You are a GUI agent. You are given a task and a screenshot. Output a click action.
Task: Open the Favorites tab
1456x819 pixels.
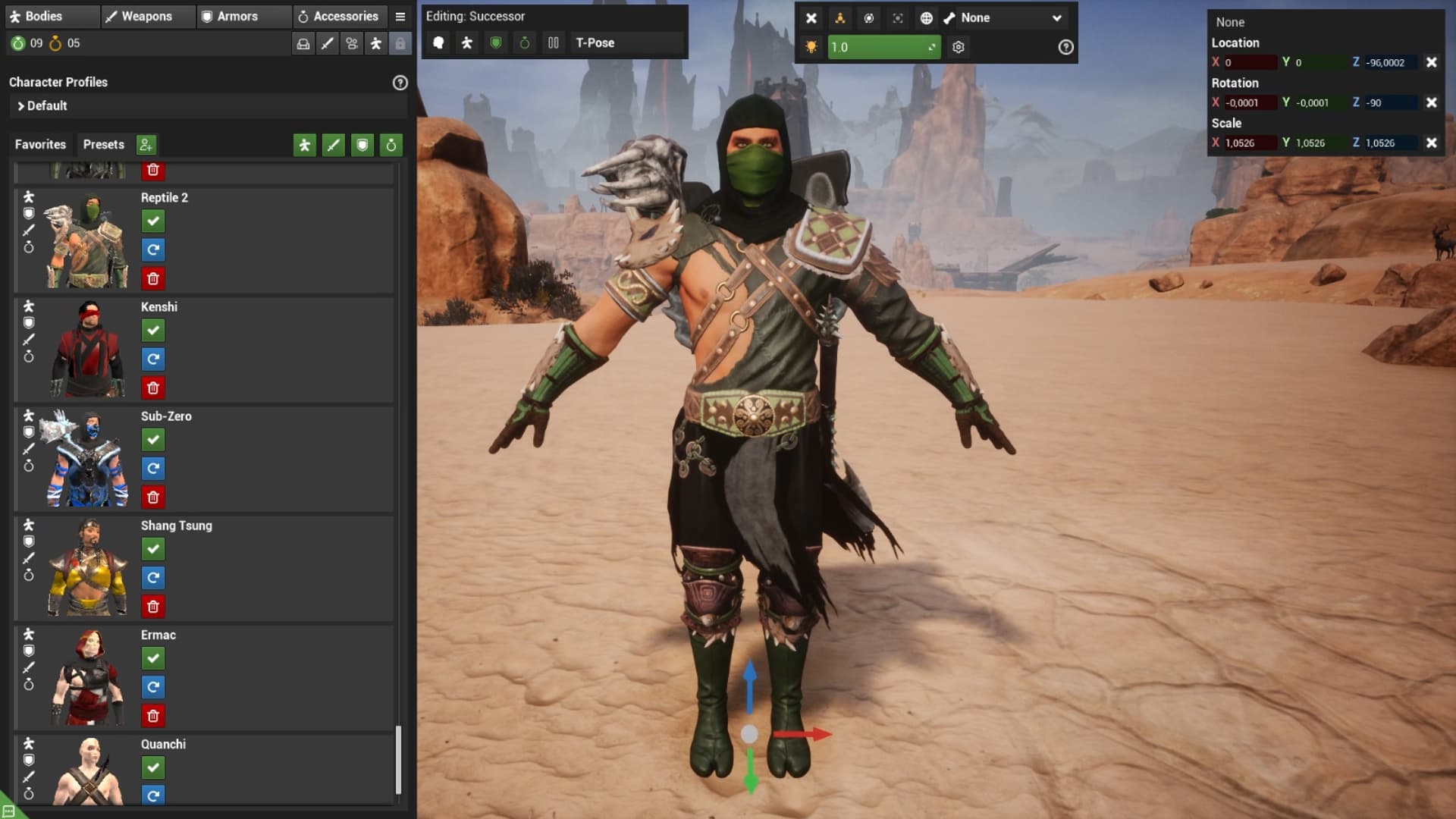pos(40,145)
